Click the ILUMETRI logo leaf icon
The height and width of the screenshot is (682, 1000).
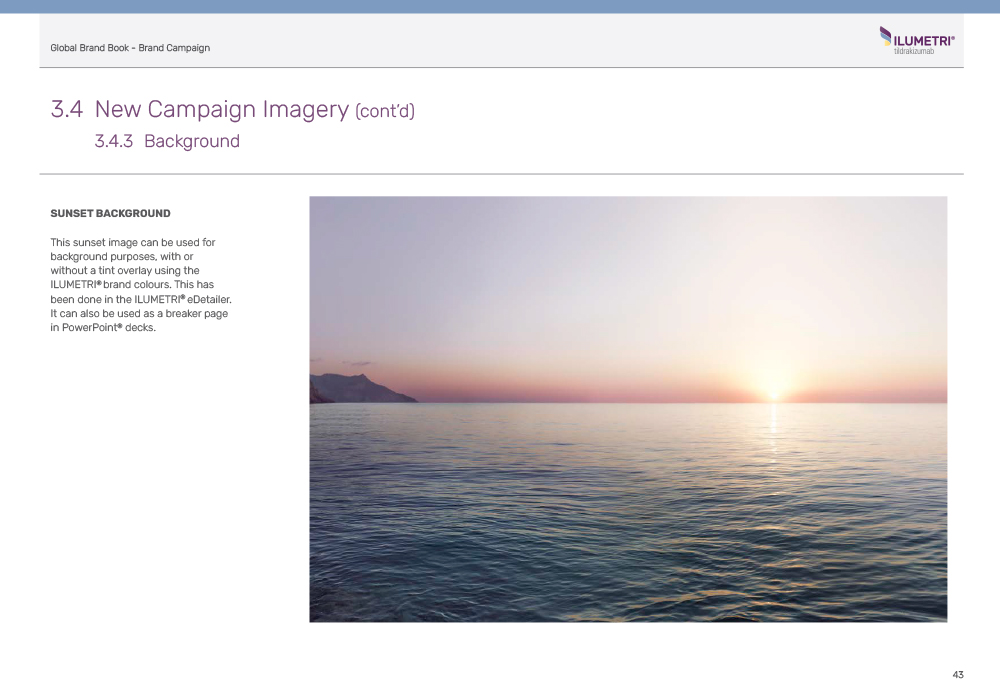pos(885,37)
